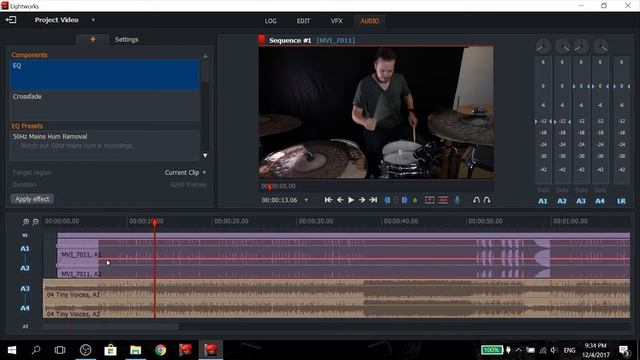The height and width of the screenshot is (360, 640).
Task: Click the blue mark out icon
Action: pyautogui.click(x=404, y=200)
